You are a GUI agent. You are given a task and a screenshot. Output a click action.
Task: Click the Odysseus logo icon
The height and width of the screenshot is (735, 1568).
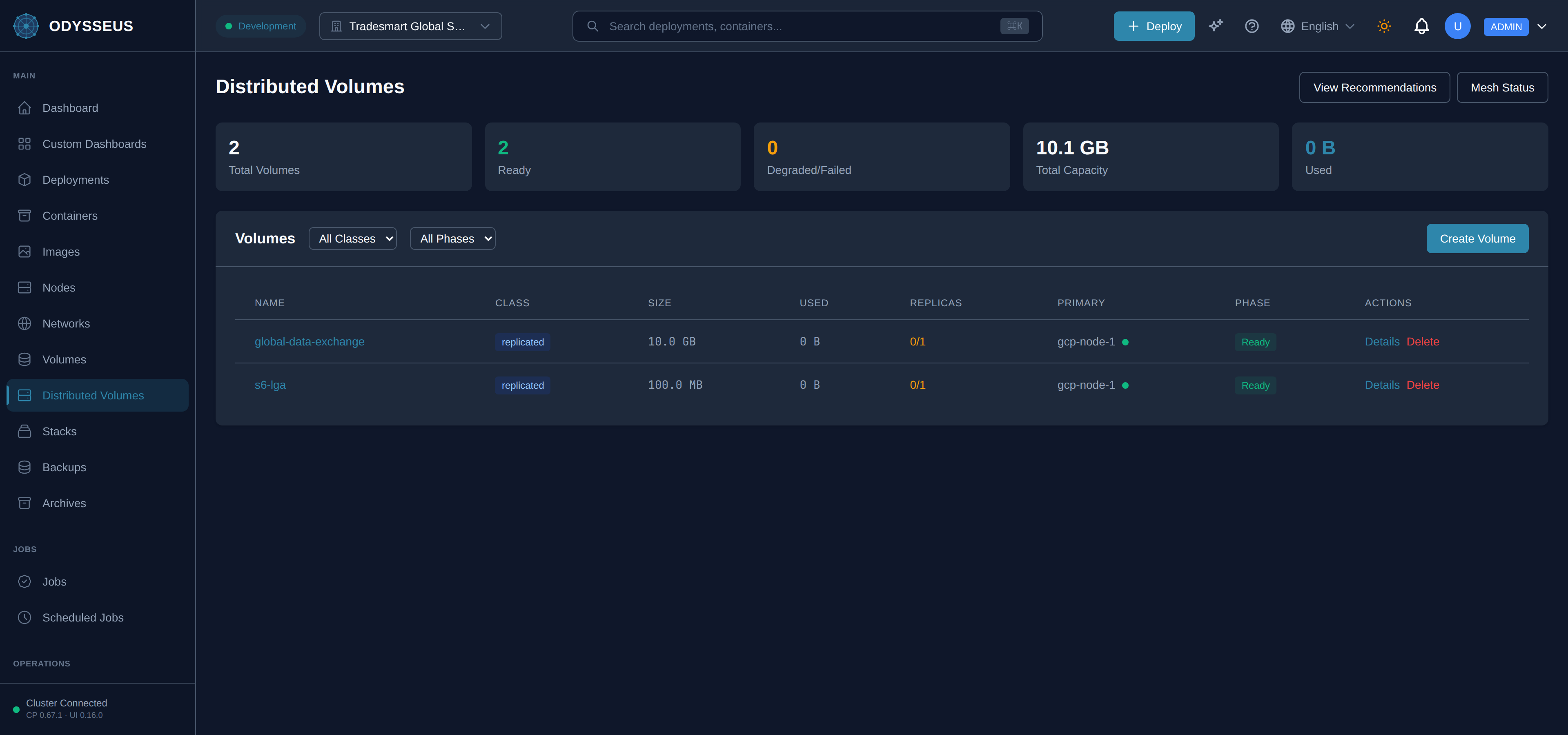click(26, 26)
